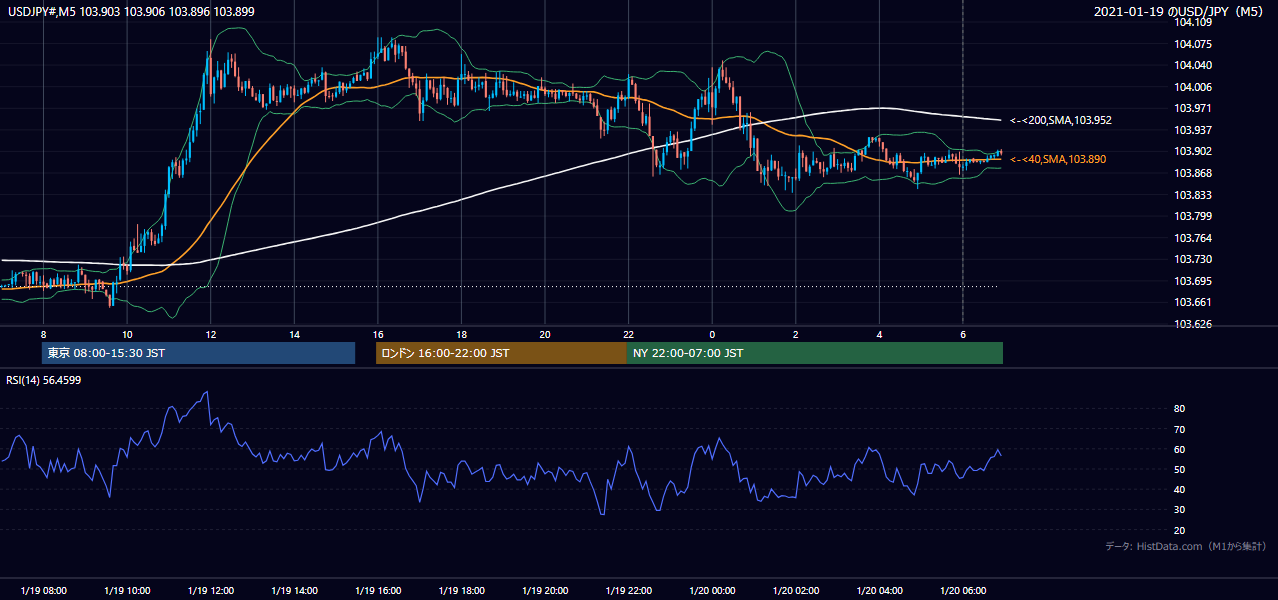
Task: Click the 1/20 00:00 time label
Action: [712, 591]
